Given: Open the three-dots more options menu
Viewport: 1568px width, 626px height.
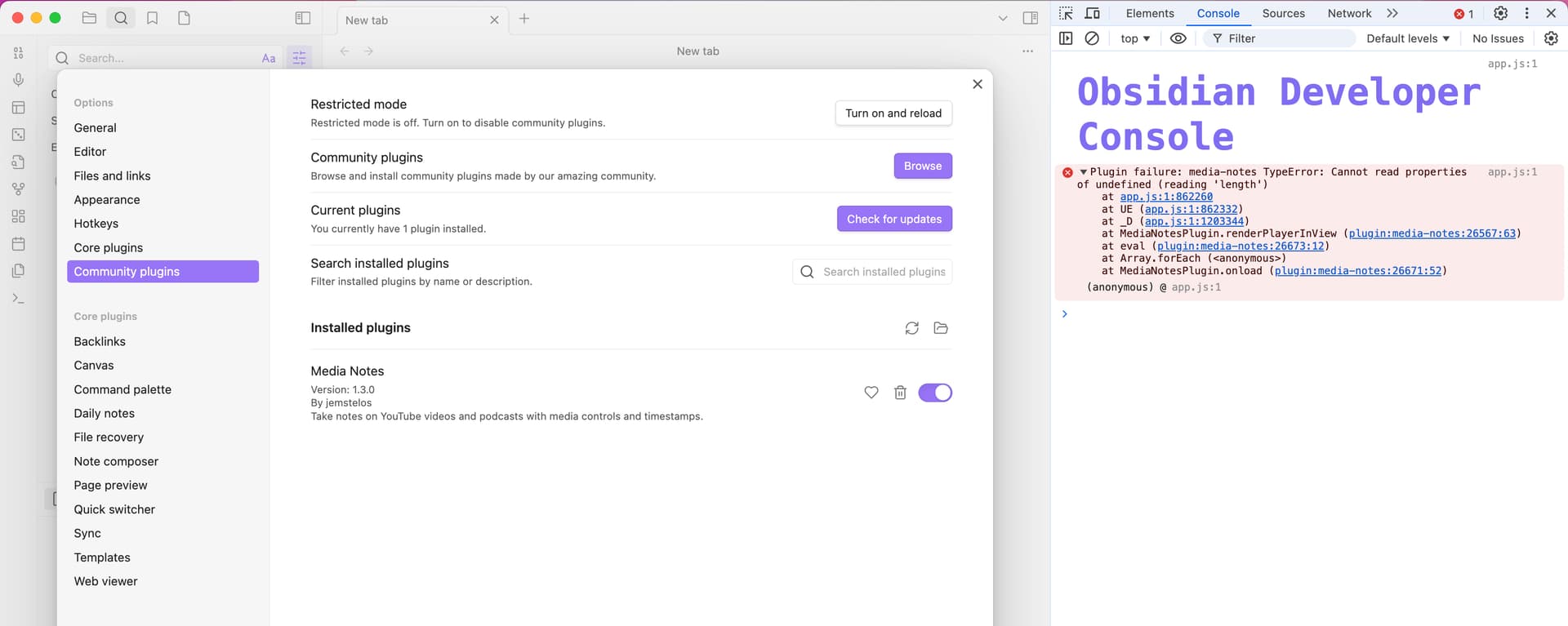Looking at the screenshot, I should point(1027,51).
